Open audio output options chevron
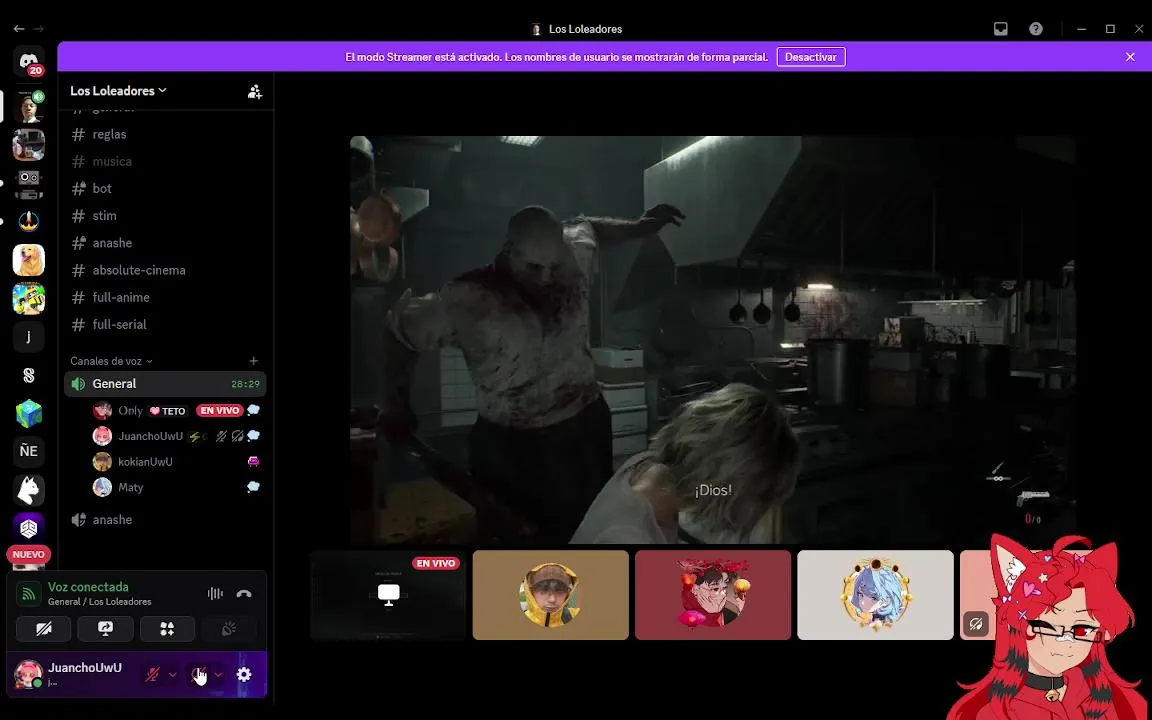The image size is (1152, 720). coord(219,674)
